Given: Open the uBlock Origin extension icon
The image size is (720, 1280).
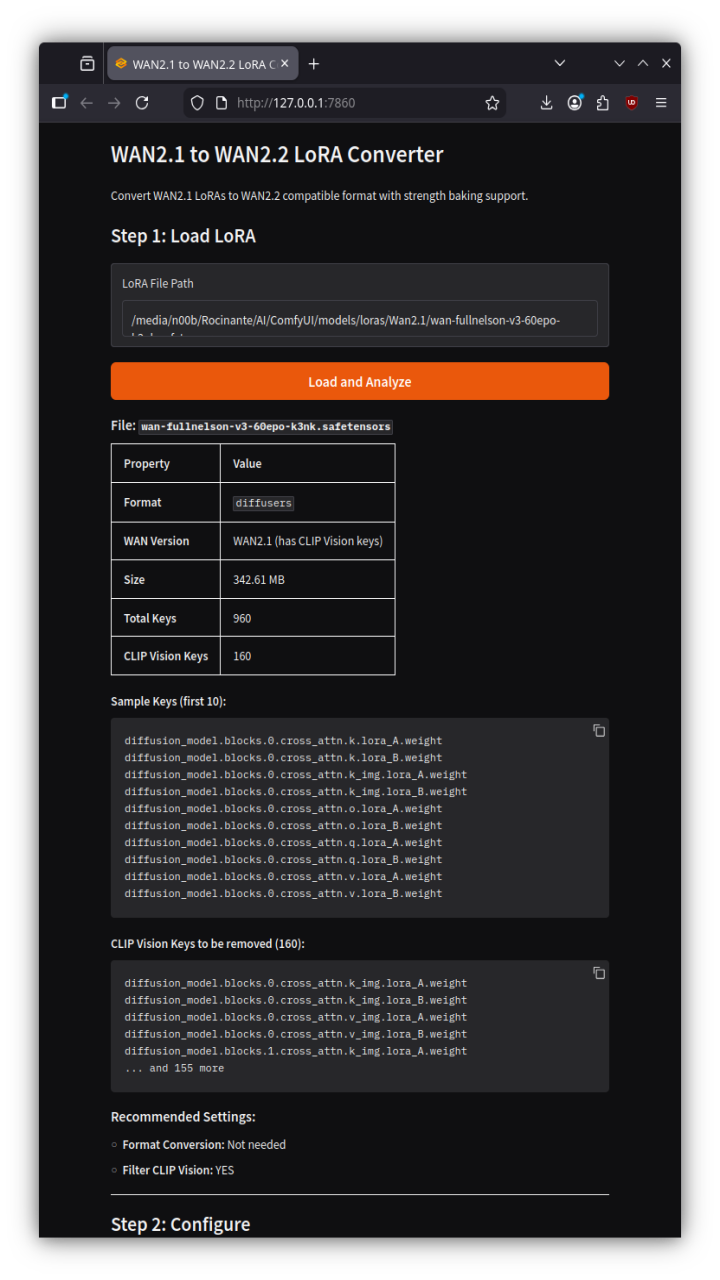Looking at the screenshot, I should pos(631,103).
